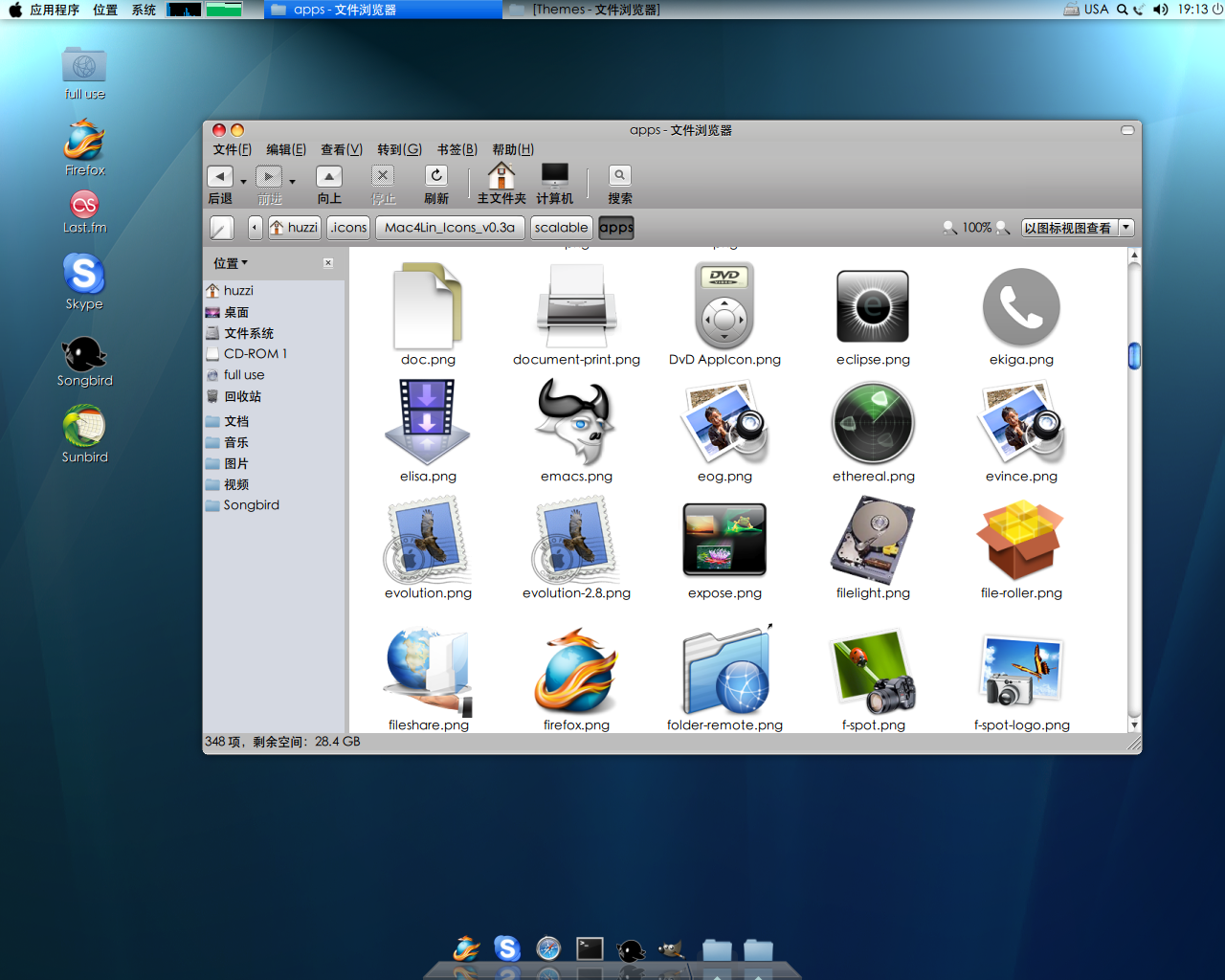Select doc.png file icon
Screen dimensions: 1225x980
pos(428,307)
